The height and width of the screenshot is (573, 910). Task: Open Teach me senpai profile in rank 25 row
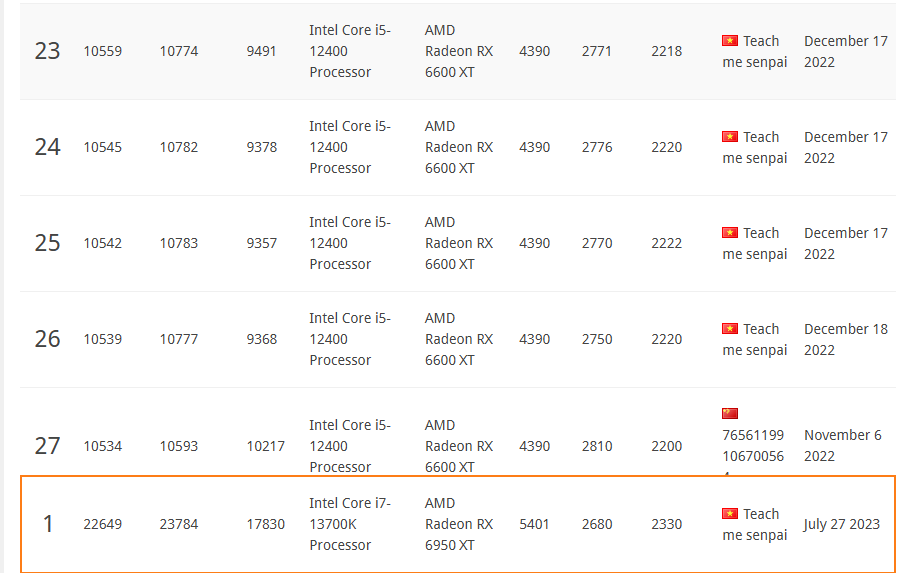coord(755,244)
